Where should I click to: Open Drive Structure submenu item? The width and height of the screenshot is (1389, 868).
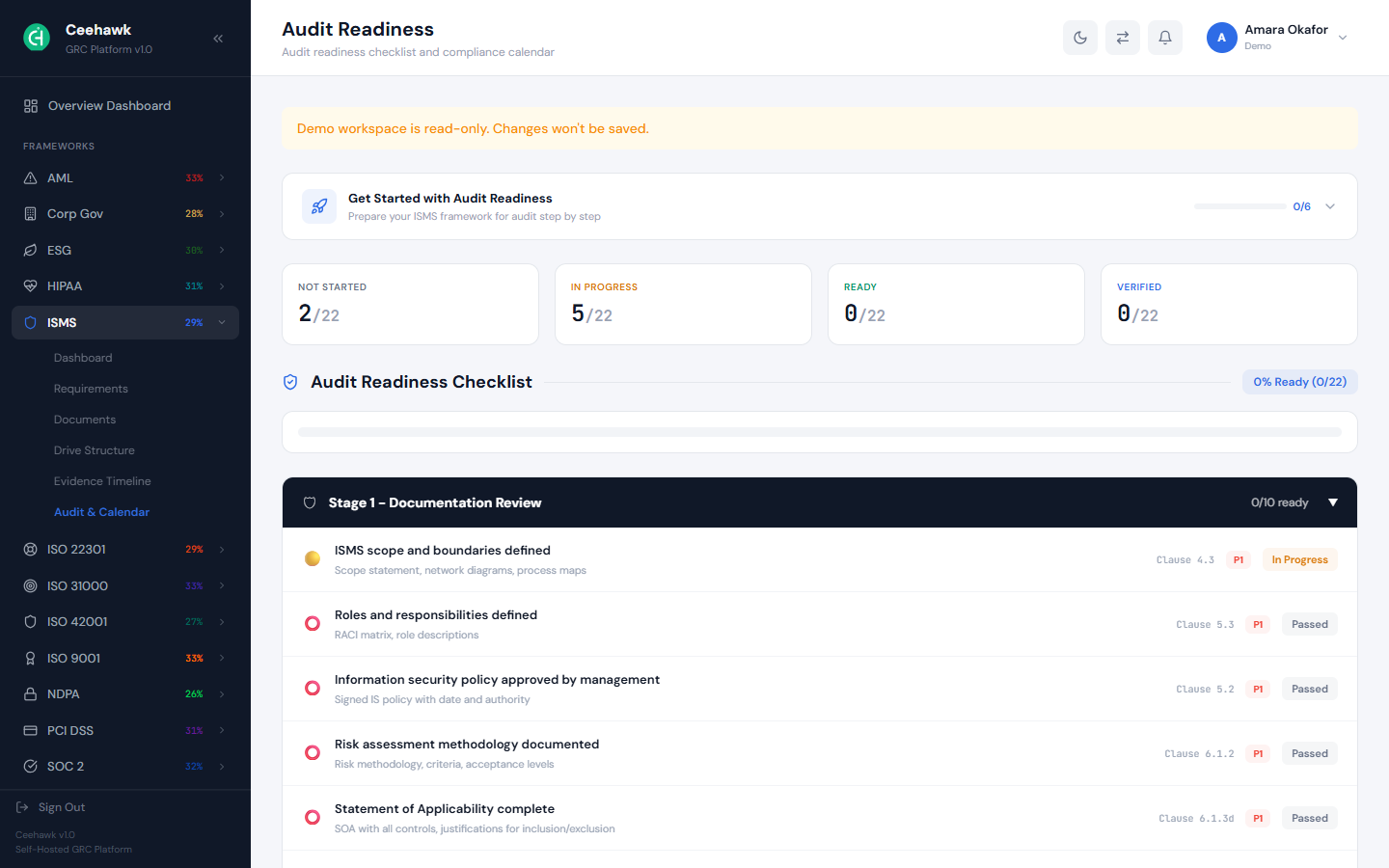coord(95,450)
